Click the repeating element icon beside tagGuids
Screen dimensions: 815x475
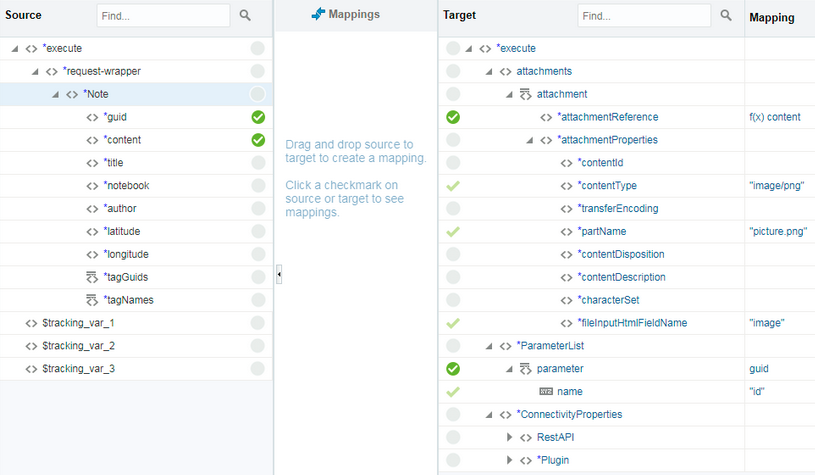[x=92, y=277]
